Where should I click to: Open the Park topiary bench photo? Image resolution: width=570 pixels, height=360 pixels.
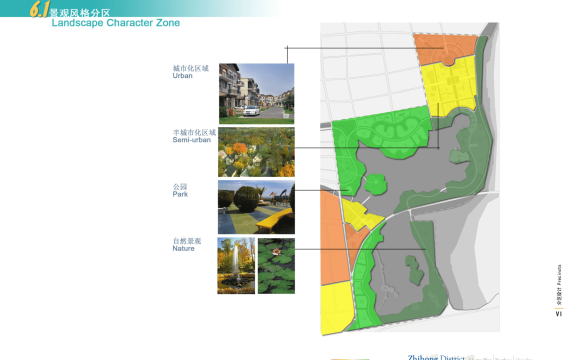256,207
